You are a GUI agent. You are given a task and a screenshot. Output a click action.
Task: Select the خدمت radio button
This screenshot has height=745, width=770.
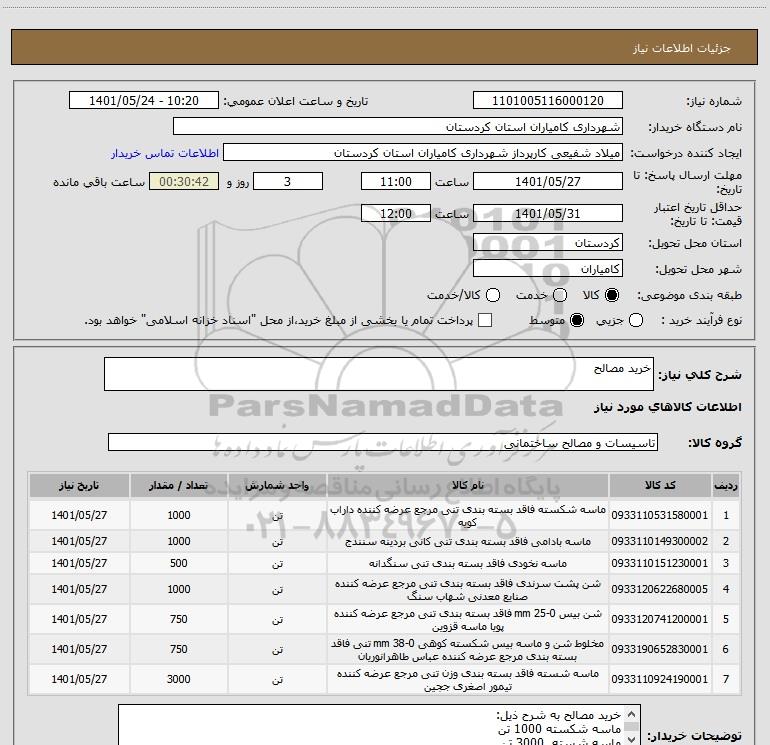(560, 295)
